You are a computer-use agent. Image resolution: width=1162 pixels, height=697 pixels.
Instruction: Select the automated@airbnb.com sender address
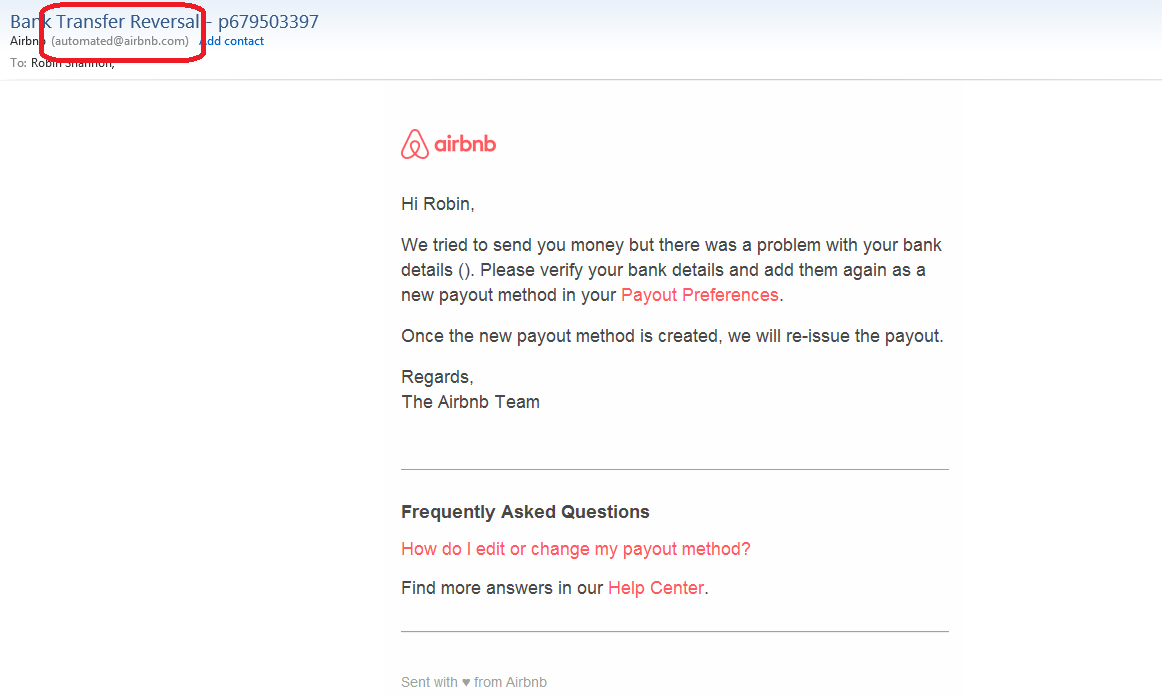[x=120, y=41]
